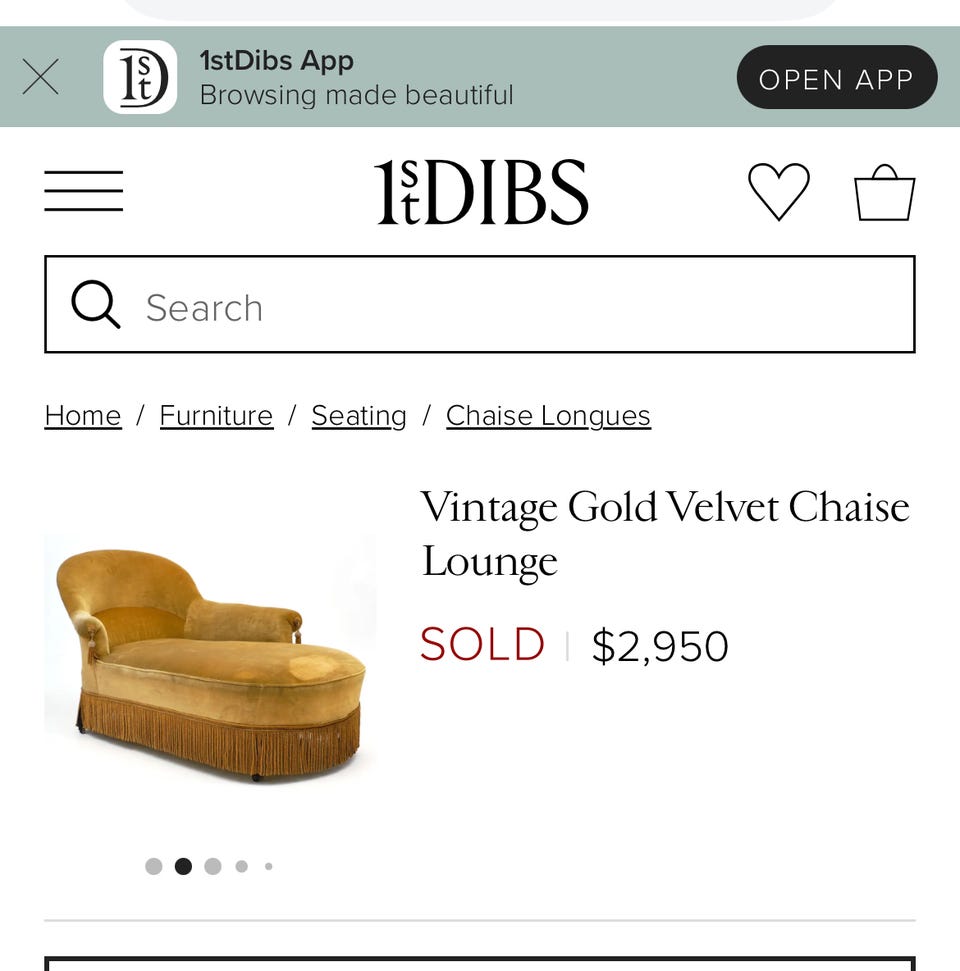Switch to the third carousel image dot
960x971 pixels.
pyautogui.click(x=213, y=866)
